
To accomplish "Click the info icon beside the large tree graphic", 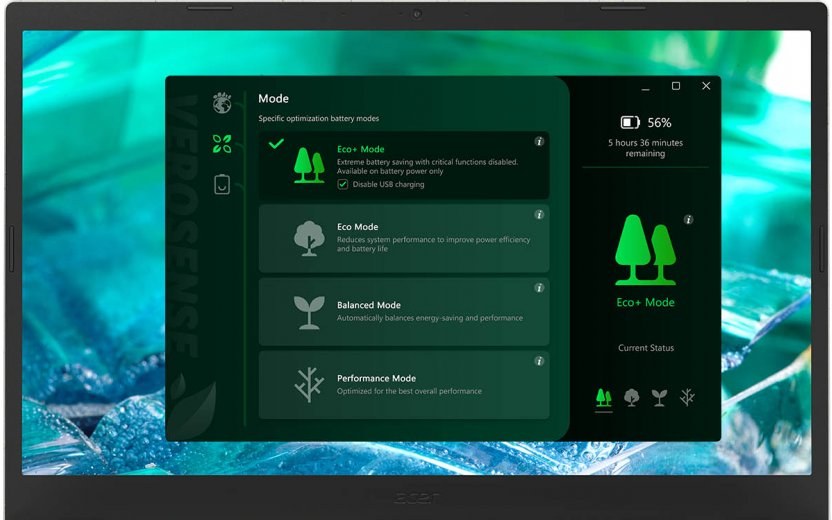I will click(x=688, y=220).
